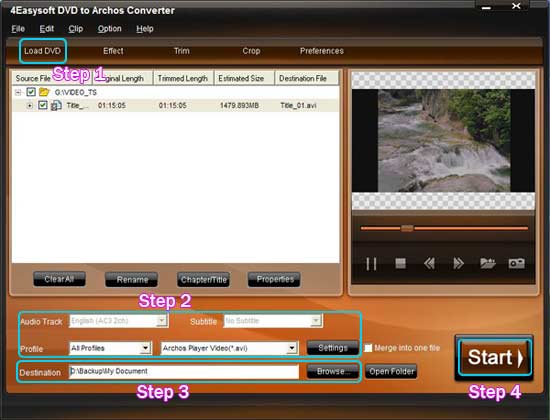Open the File menu

18,29
